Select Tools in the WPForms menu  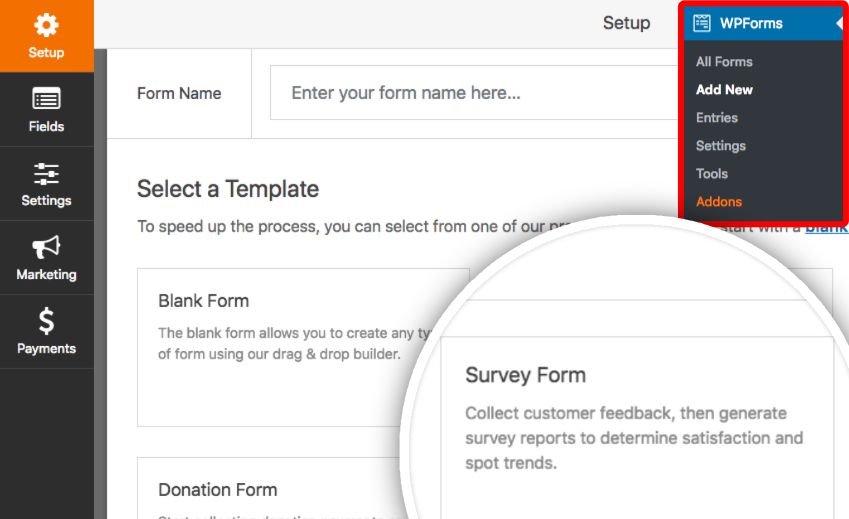point(711,174)
